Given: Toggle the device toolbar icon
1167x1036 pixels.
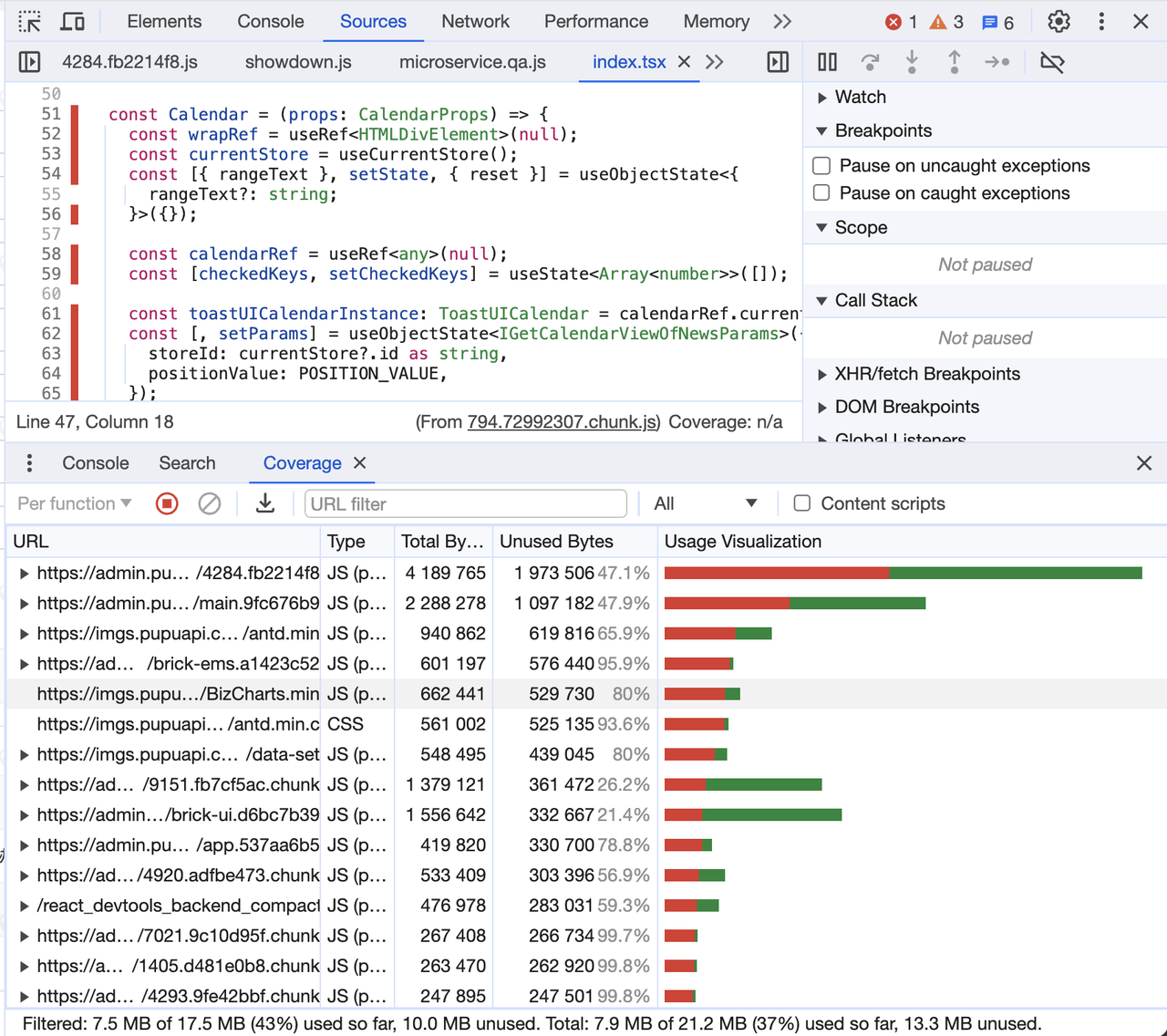Looking at the screenshot, I should (72, 21).
